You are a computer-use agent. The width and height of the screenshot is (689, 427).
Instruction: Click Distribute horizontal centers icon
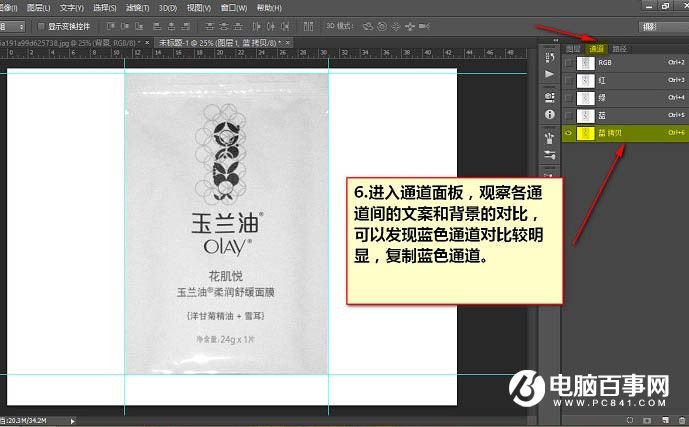click(x=271, y=26)
